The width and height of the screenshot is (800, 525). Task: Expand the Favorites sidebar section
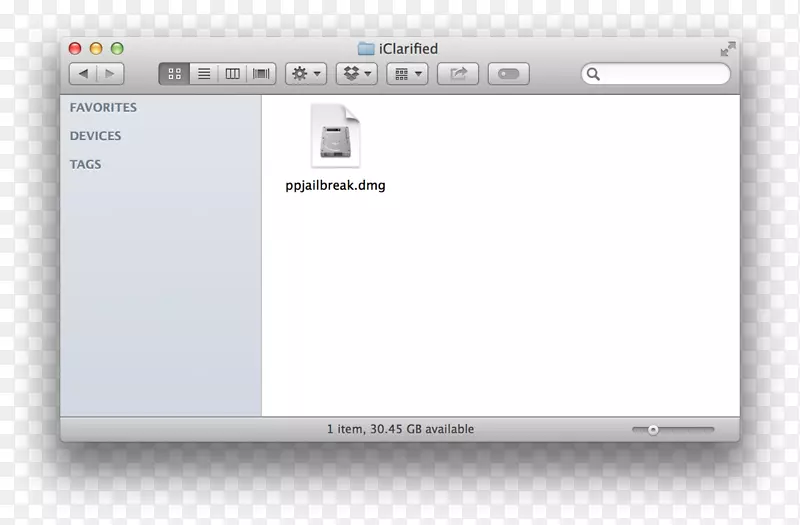click(x=103, y=108)
